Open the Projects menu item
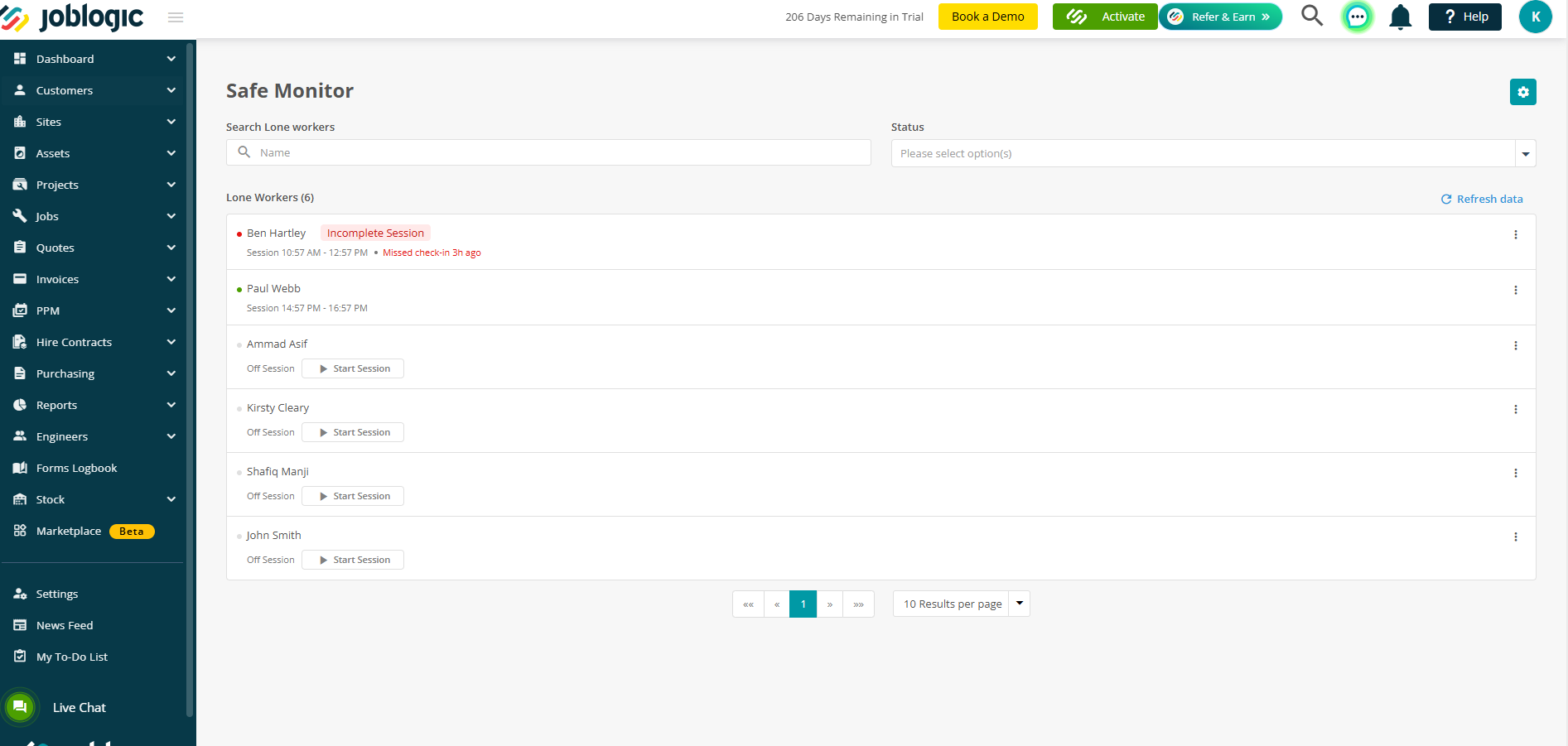This screenshot has width=1568, height=746. (57, 185)
